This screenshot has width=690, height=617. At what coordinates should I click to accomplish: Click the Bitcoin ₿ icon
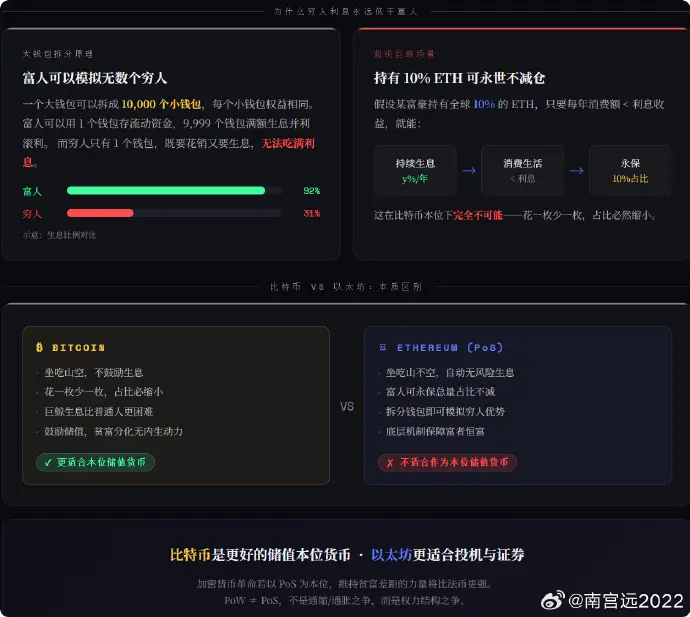tap(39, 347)
